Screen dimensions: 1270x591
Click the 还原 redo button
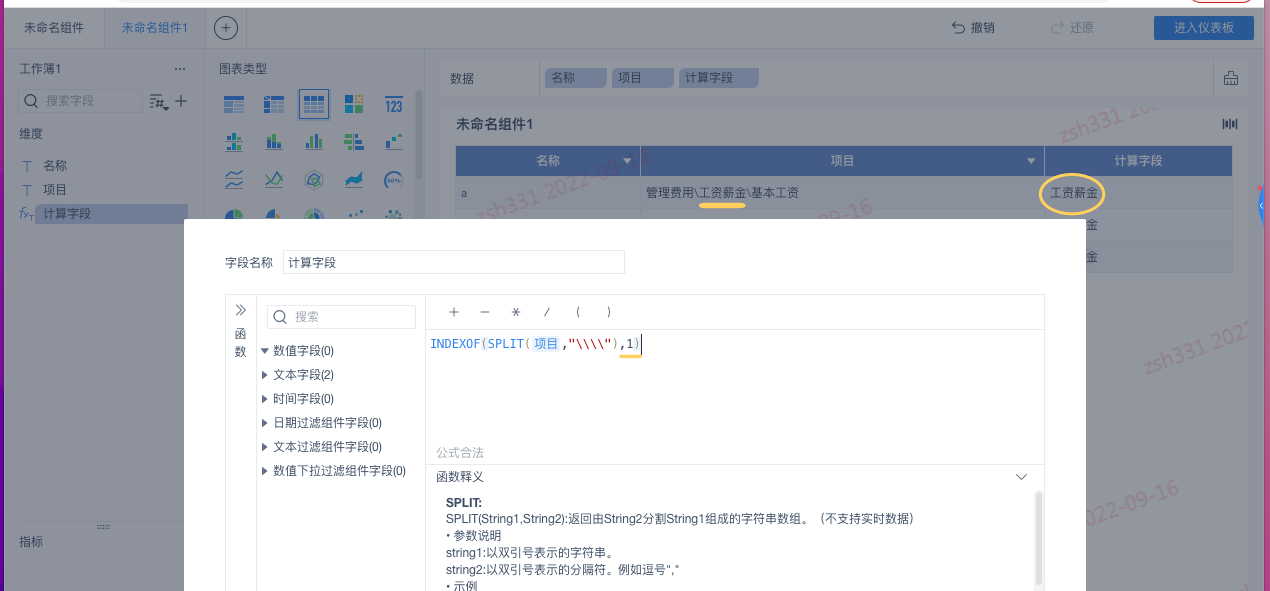pyautogui.click(x=1072, y=28)
